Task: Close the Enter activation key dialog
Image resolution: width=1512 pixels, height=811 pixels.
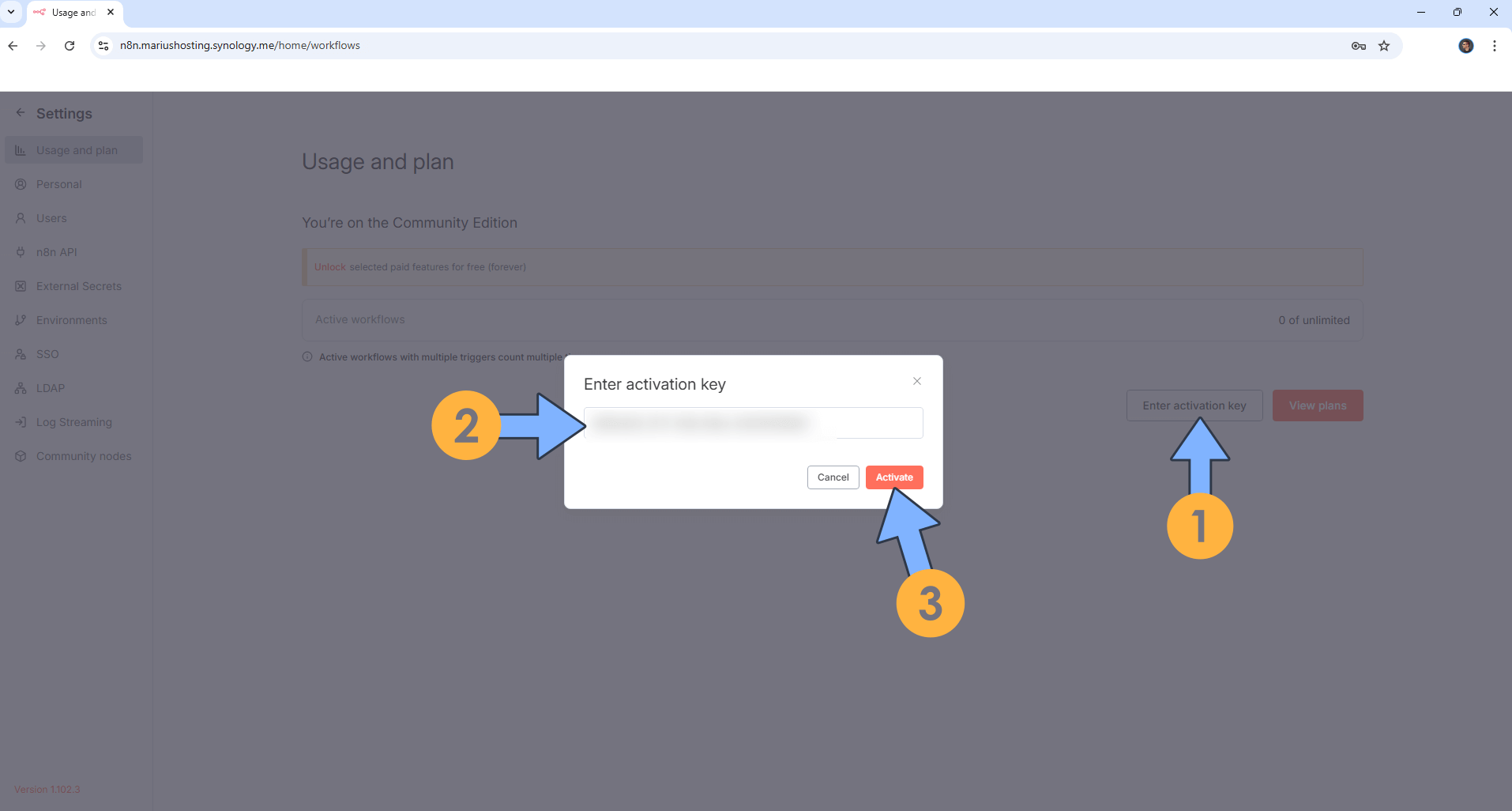Action: point(917,381)
